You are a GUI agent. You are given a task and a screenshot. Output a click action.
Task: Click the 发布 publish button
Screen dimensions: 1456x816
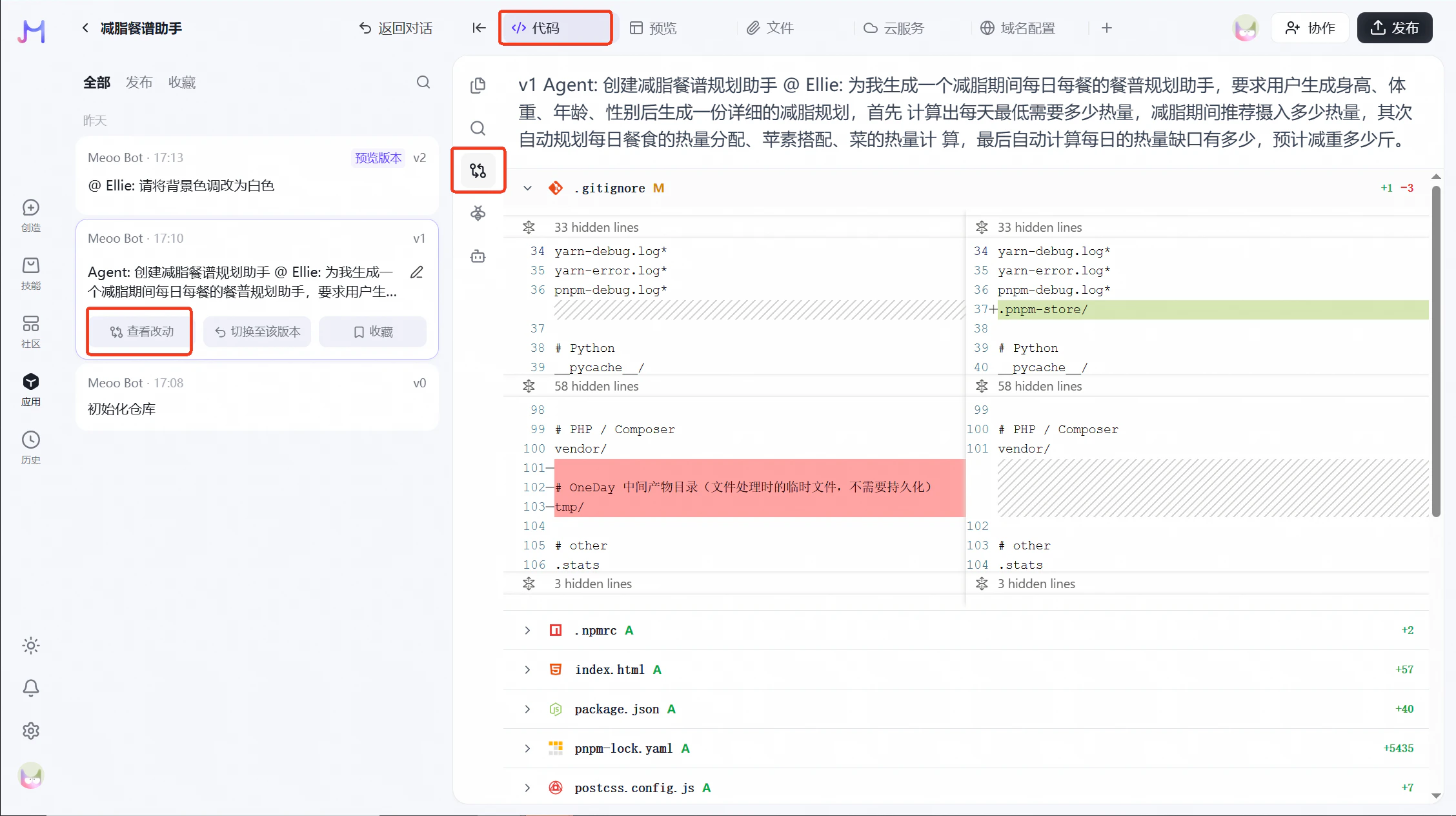[x=1395, y=28]
